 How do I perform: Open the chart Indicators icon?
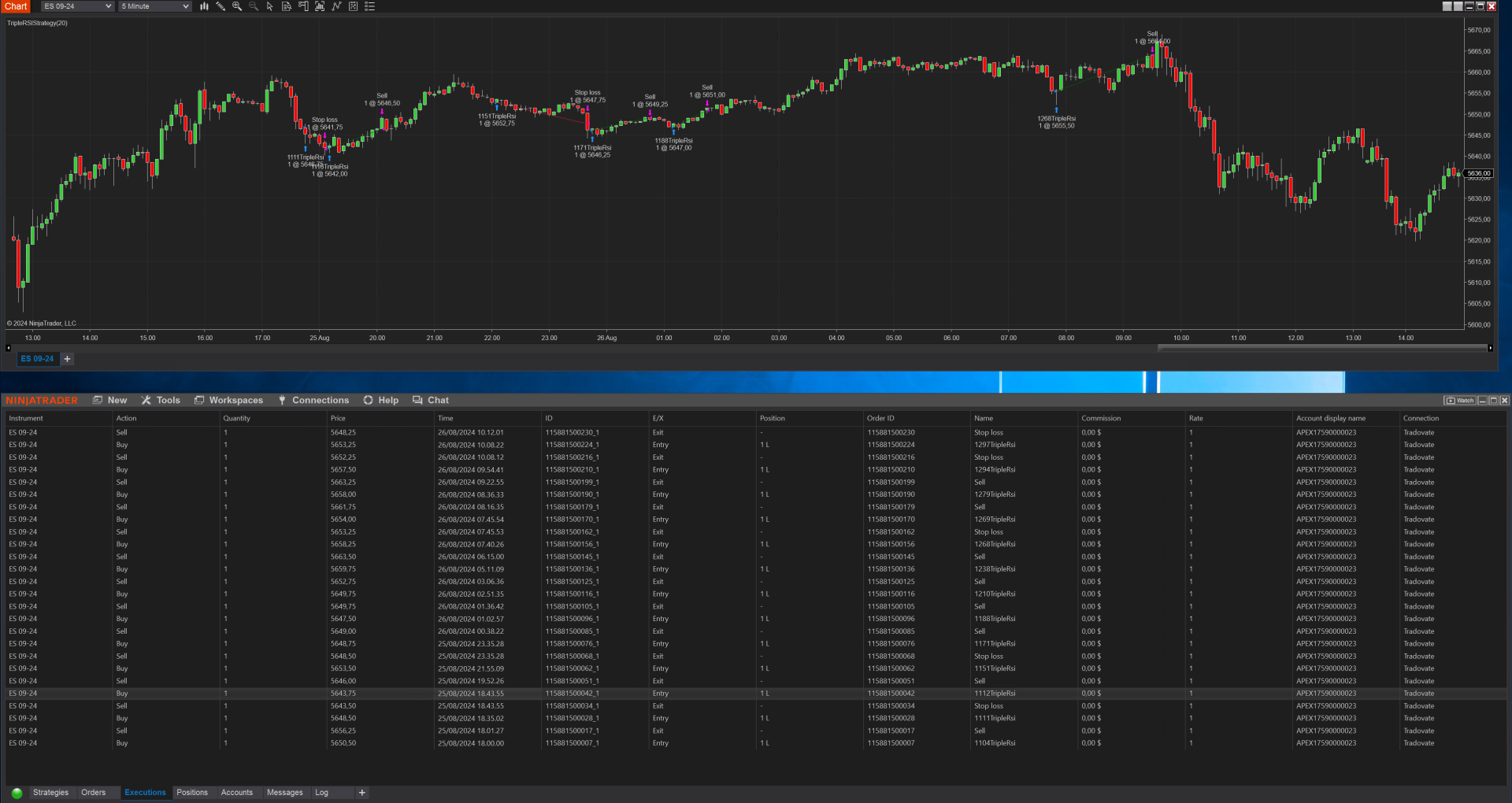coord(320,6)
